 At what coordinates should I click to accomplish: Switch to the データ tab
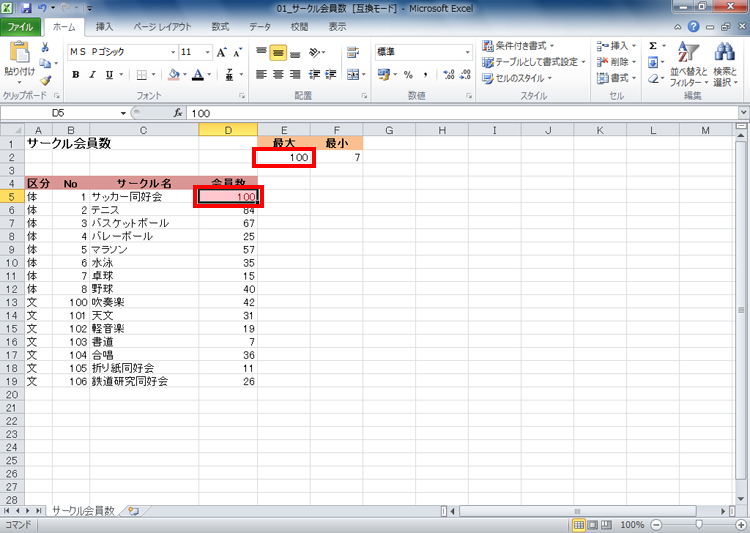pos(260,27)
